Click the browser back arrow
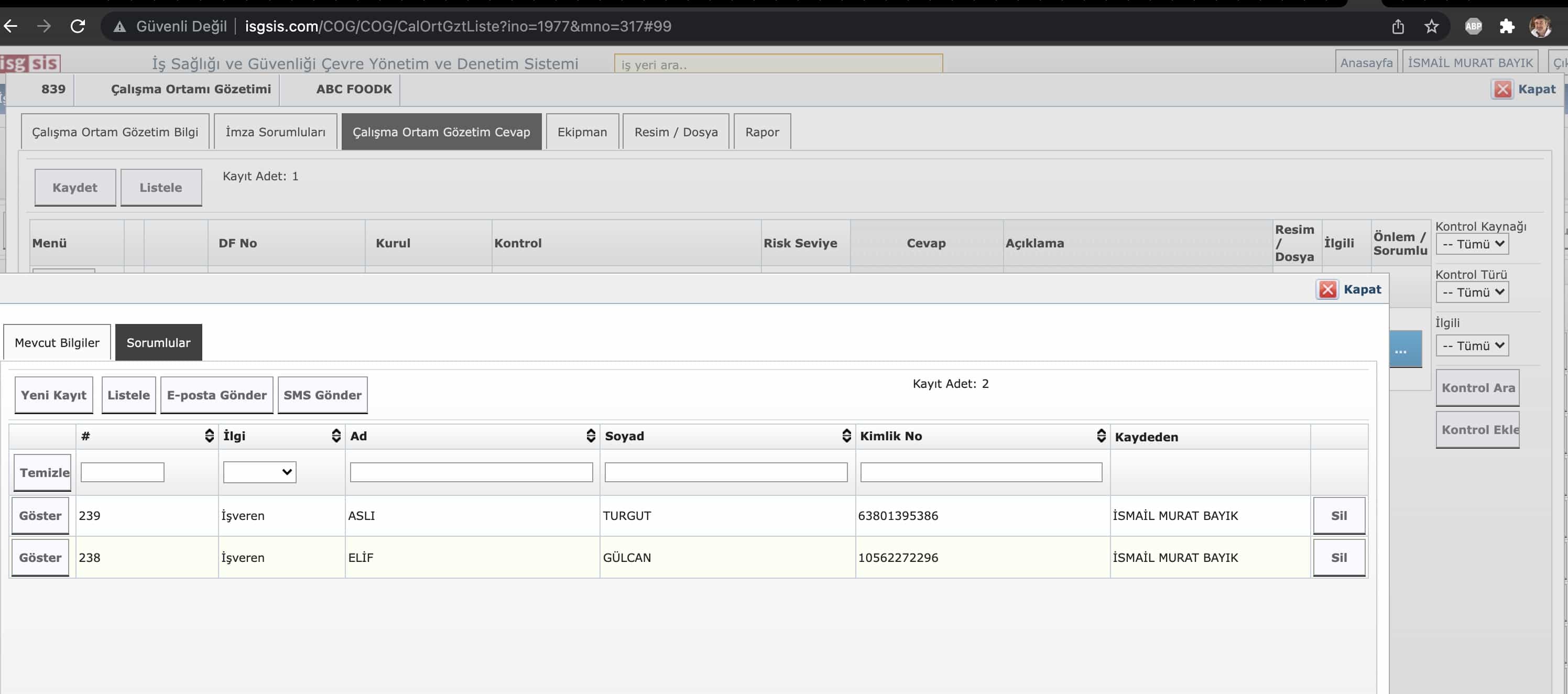Viewport: 1568px width, 694px height. [11, 26]
